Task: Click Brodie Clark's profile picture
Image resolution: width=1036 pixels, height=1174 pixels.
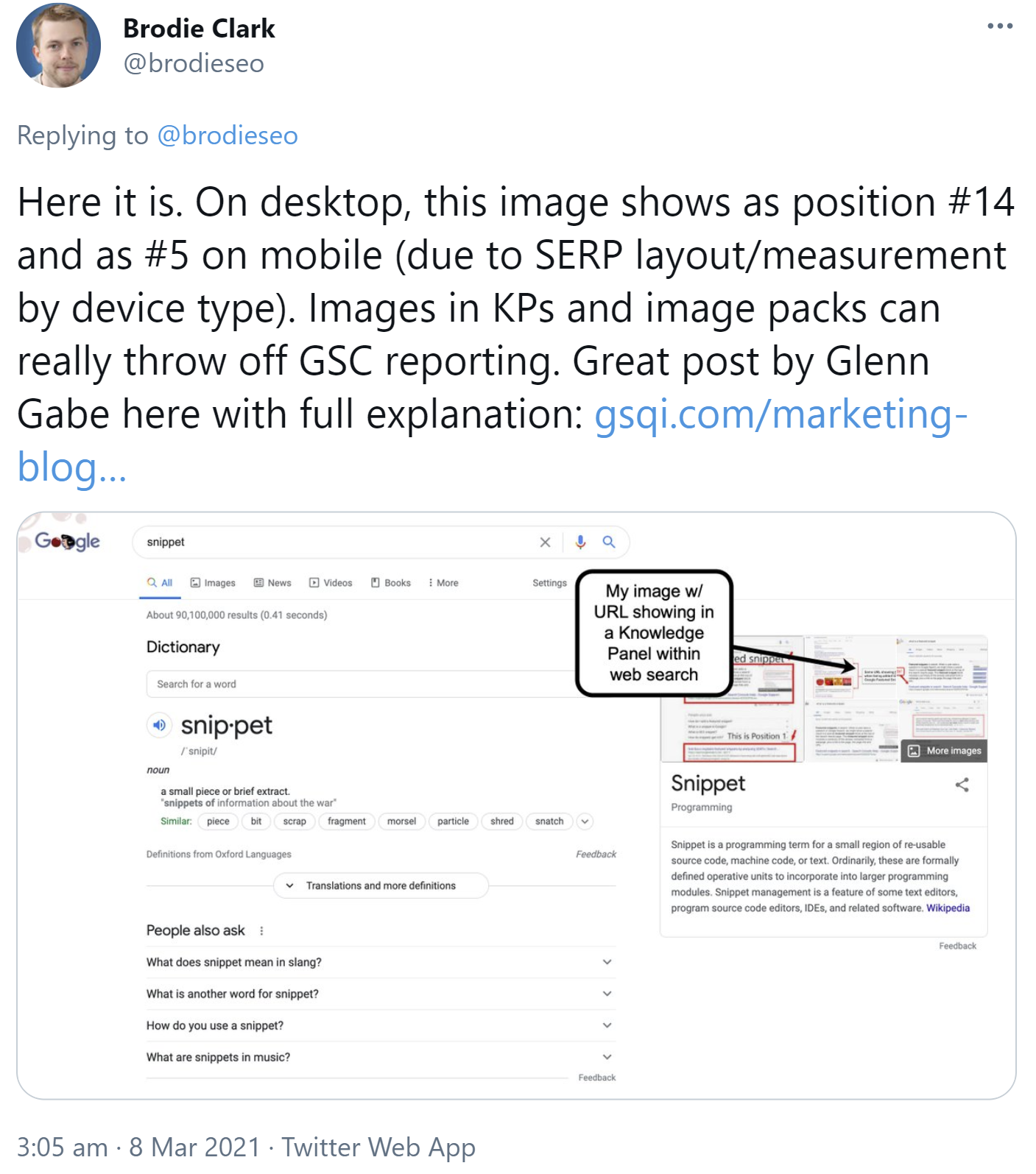Action: pyautogui.click(x=57, y=44)
